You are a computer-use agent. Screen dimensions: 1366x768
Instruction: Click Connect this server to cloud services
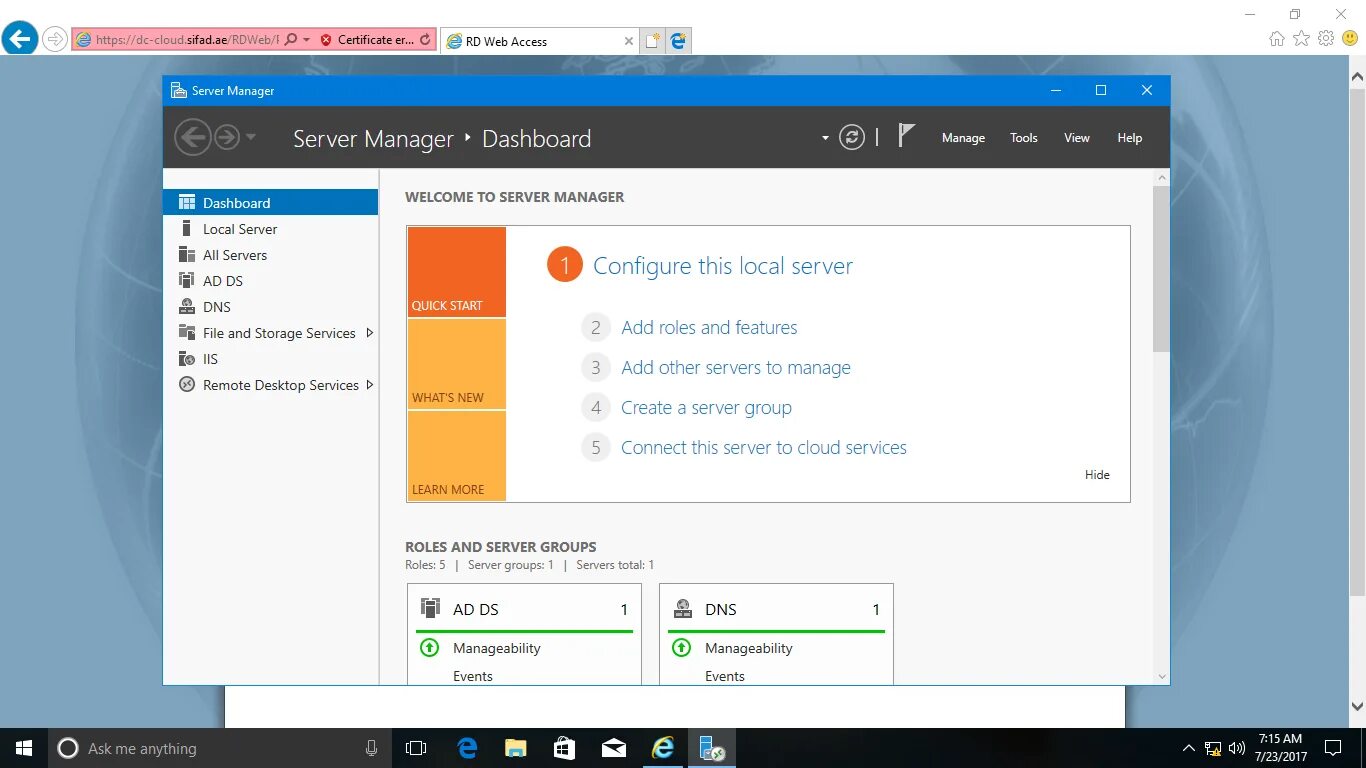pyautogui.click(x=764, y=447)
